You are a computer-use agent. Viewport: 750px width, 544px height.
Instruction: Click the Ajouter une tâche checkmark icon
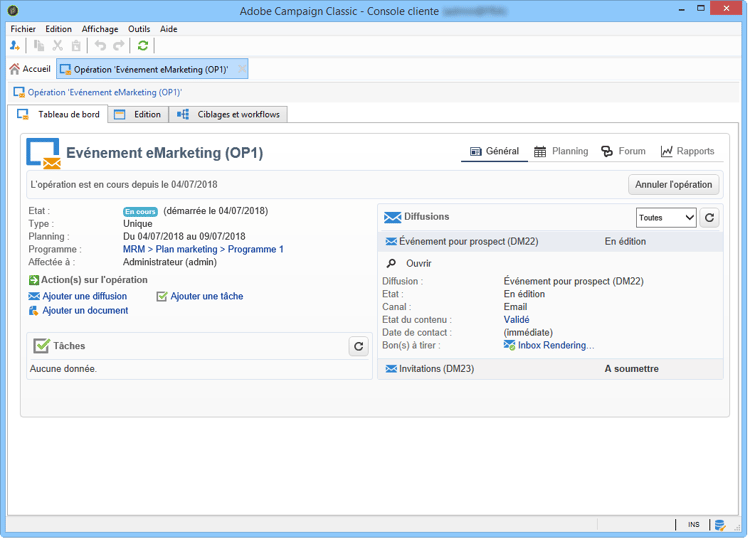(162, 297)
